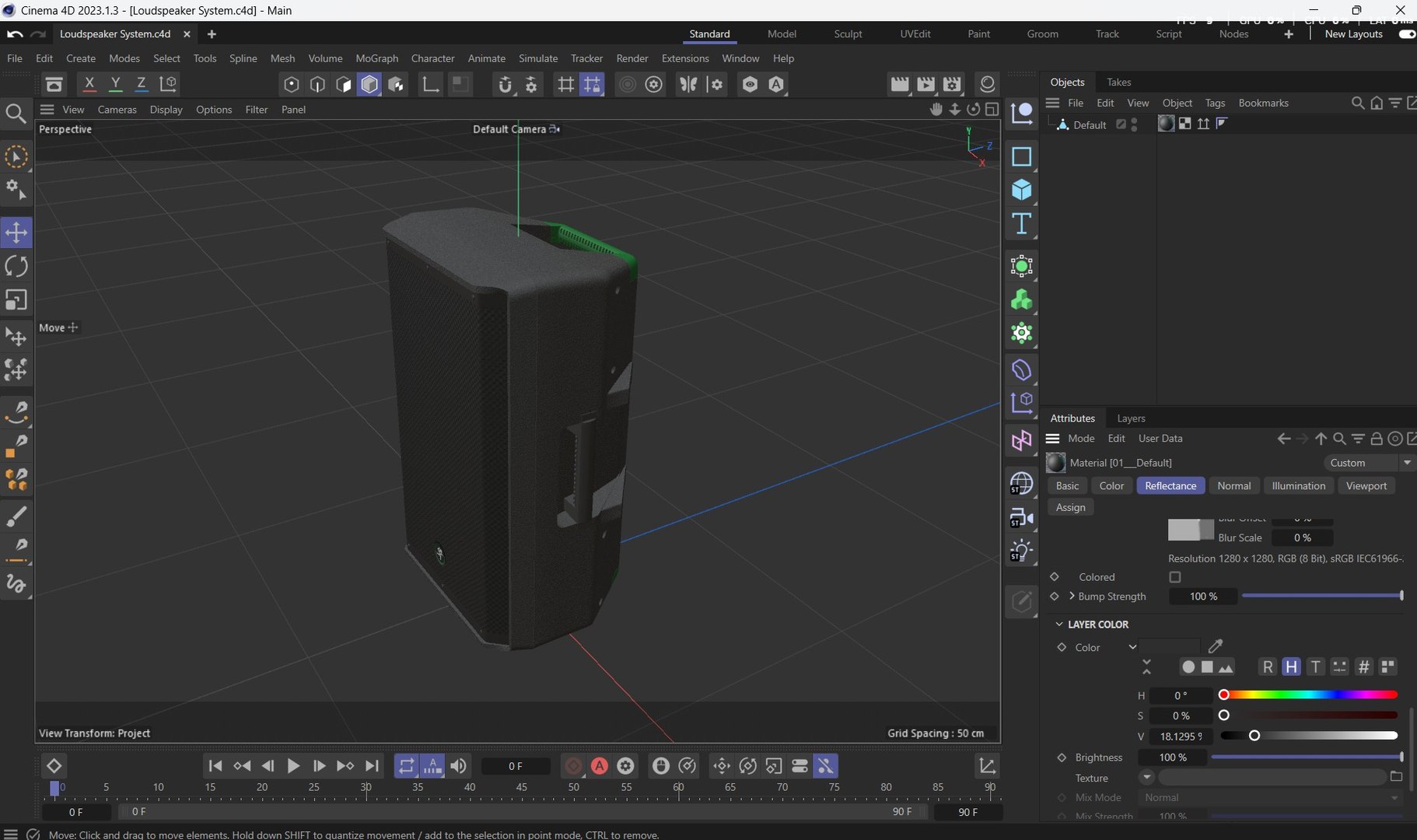
Task: Open the MoGraph menu
Action: click(376, 58)
